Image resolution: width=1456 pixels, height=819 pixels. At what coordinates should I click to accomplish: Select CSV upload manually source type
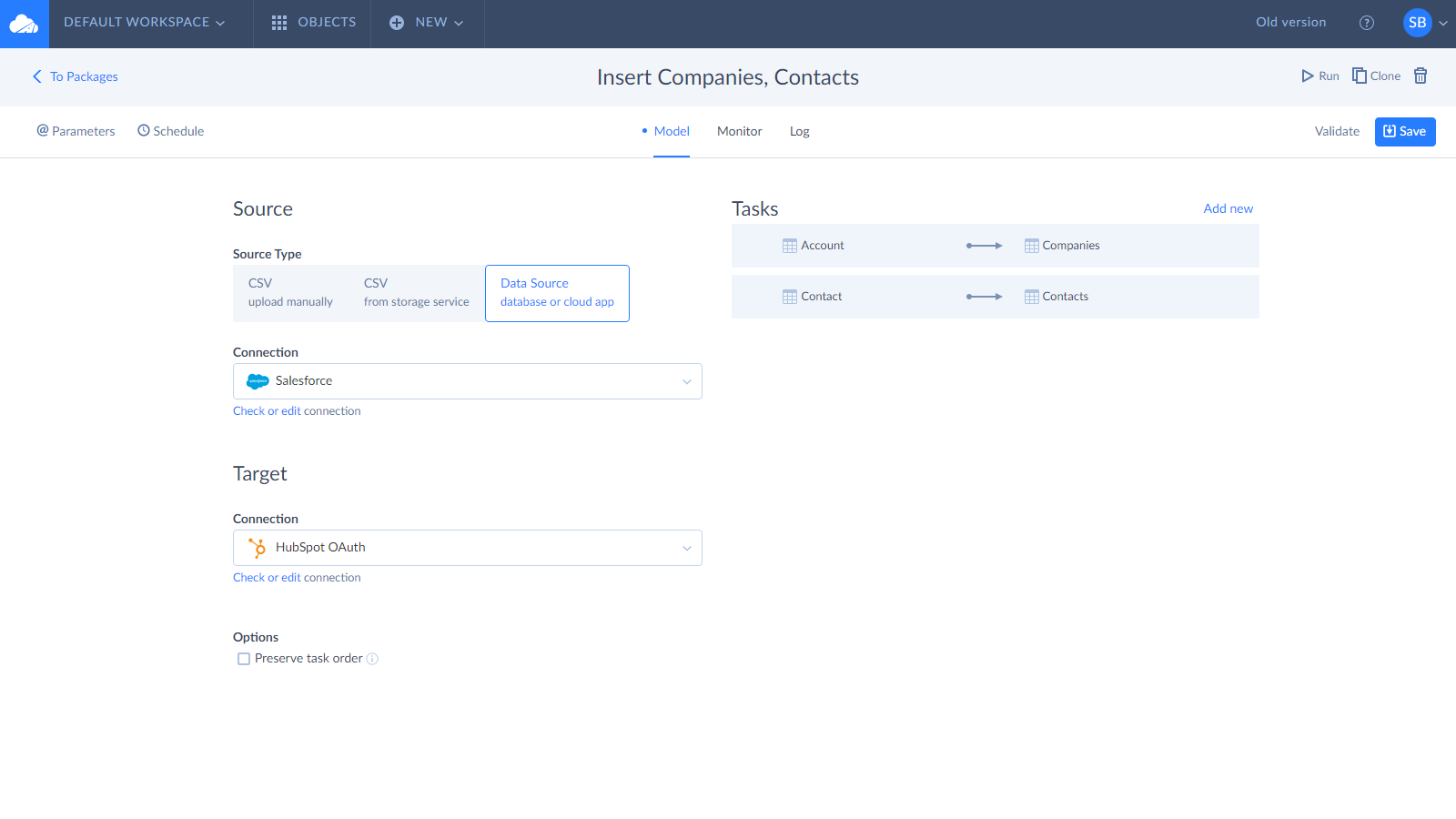tap(290, 293)
